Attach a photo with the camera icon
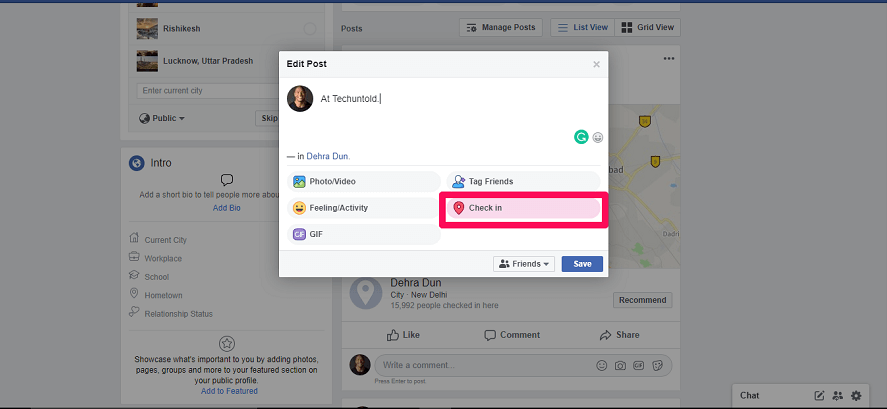 click(x=621, y=365)
